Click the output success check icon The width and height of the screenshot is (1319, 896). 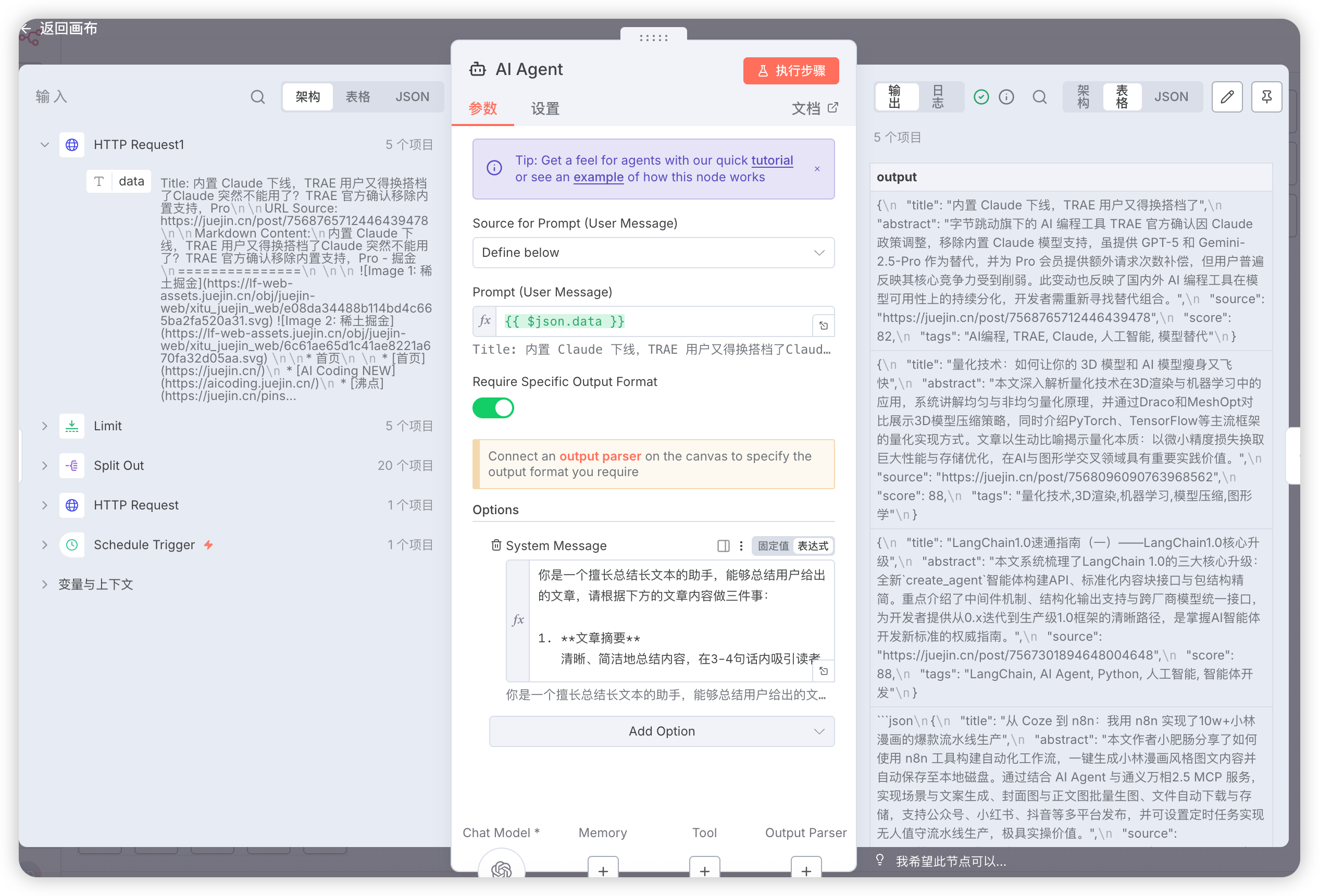[981, 97]
